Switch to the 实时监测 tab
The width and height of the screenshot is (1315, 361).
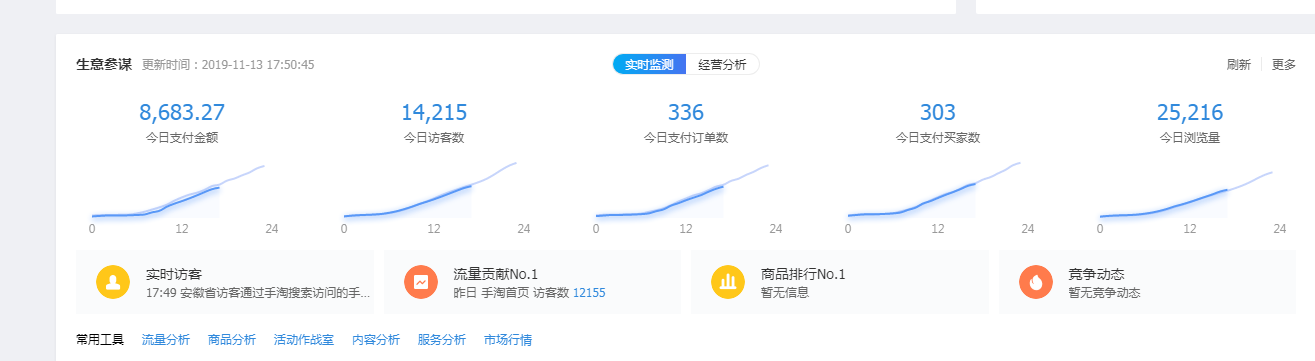pyautogui.click(x=649, y=64)
